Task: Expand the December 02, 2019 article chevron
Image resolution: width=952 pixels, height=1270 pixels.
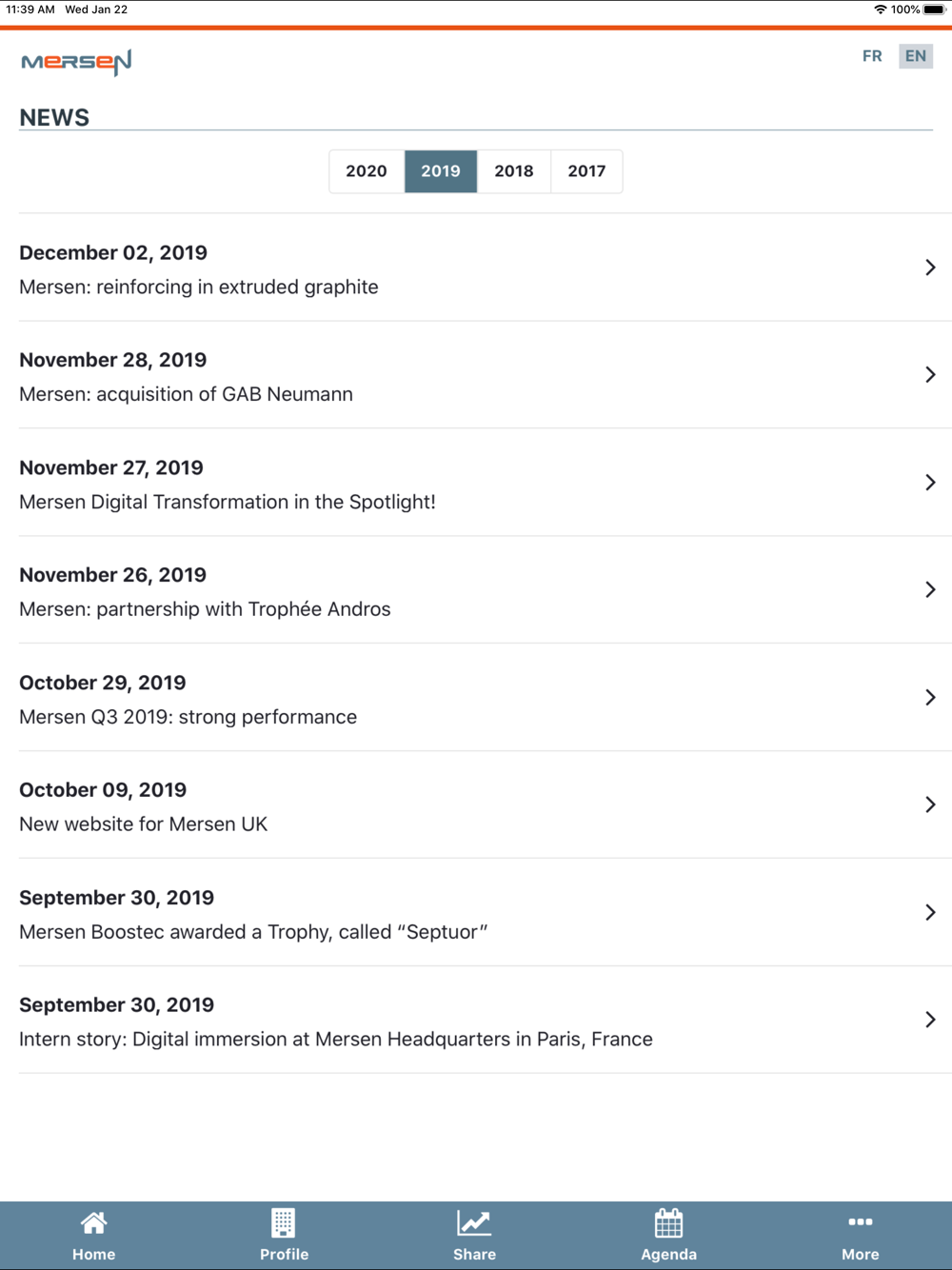Action: click(x=930, y=268)
